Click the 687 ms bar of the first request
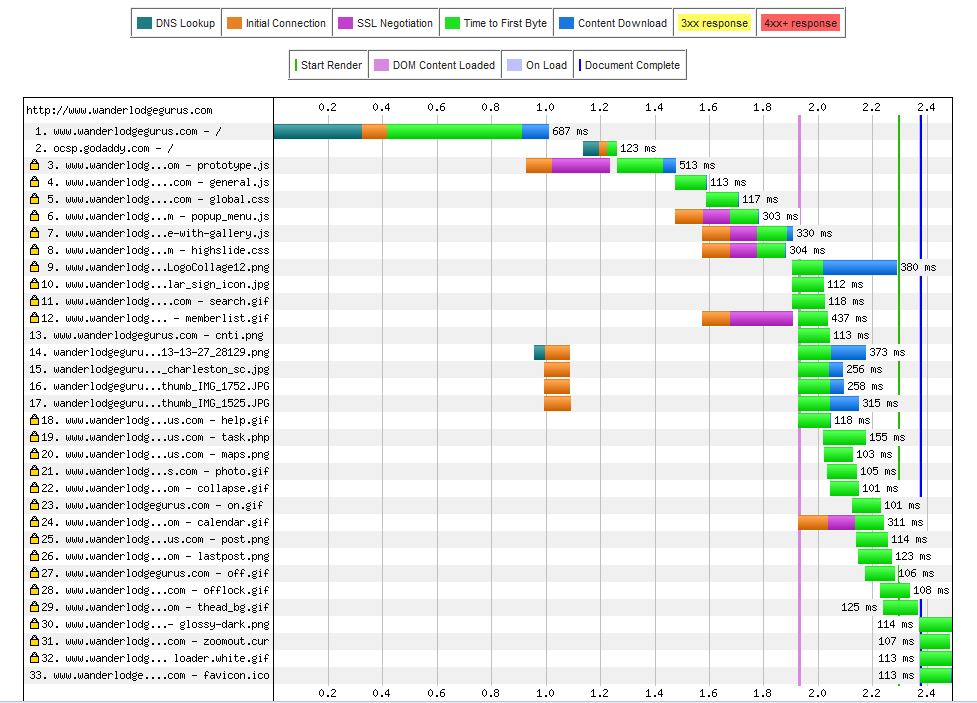This screenshot has width=977, height=703. coord(410,131)
